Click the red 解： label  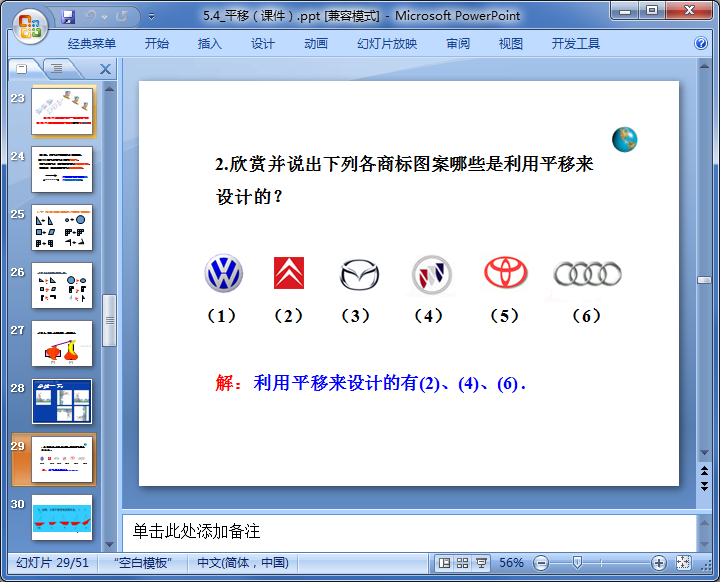pyautogui.click(x=229, y=383)
